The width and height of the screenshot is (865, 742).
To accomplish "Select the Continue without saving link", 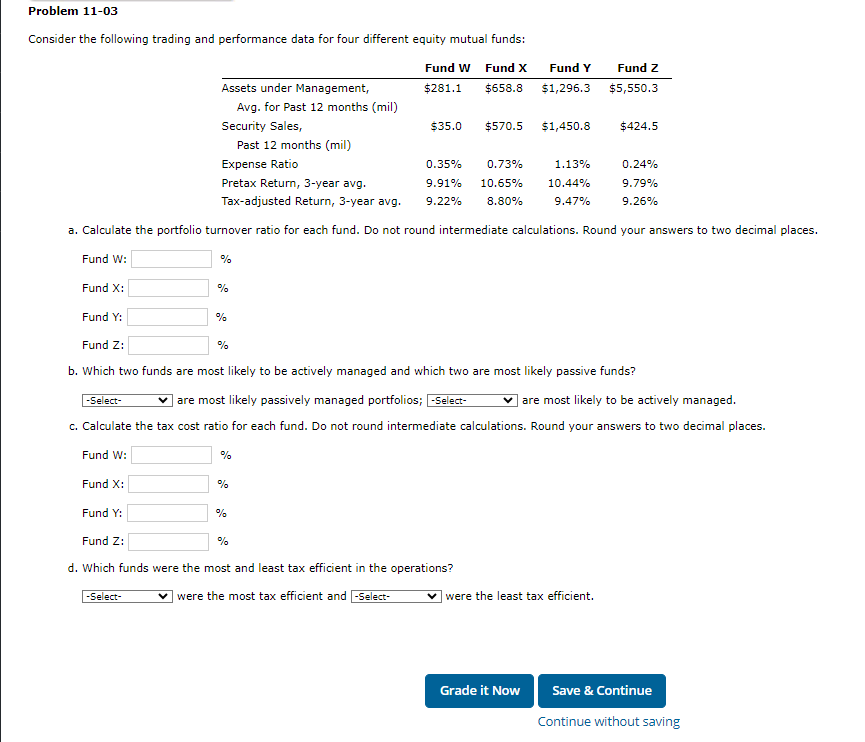I will tap(607, 721).
